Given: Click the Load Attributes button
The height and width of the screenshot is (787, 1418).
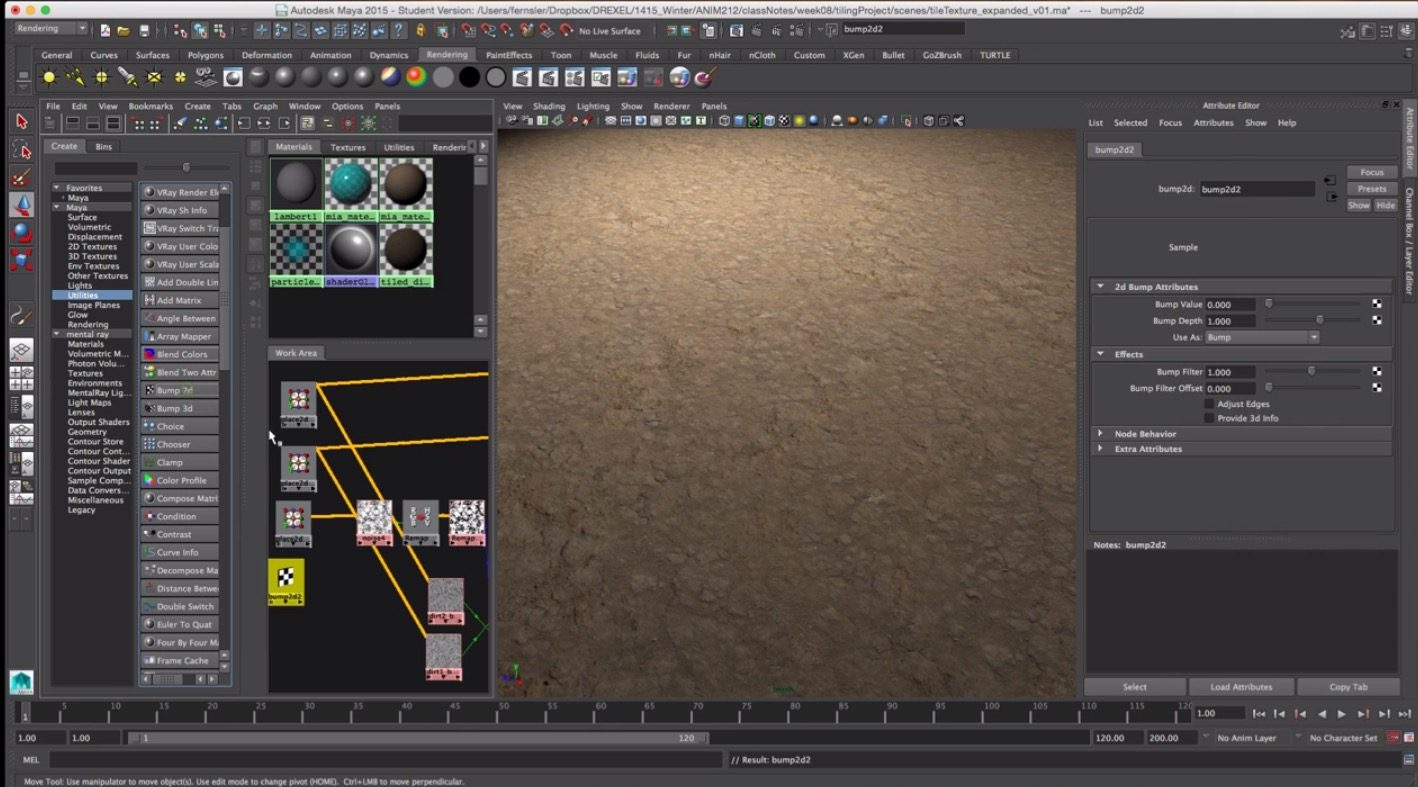Looking at the screenshot, I should [1241, 687].
